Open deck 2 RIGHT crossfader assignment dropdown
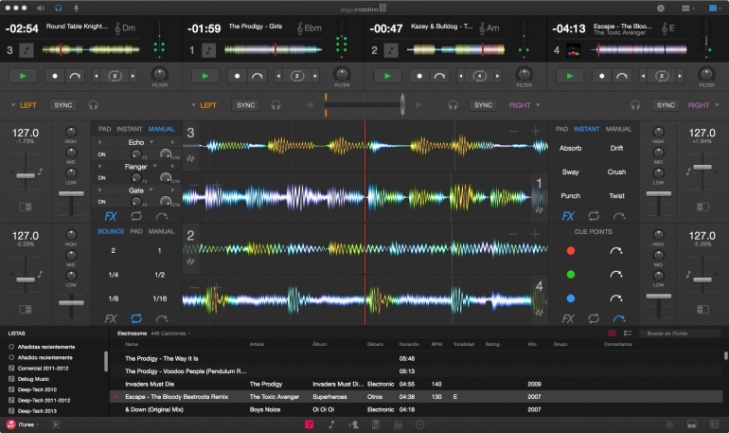 point(524,106)
